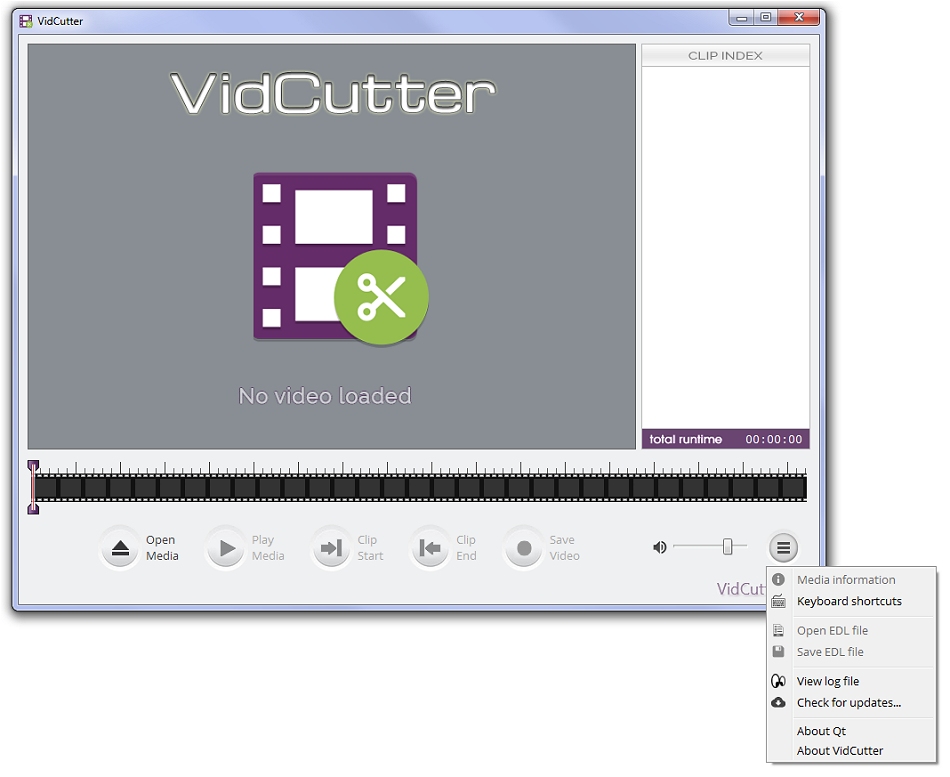Viewport: 950px width, 777px height.
Task: Click the Save Video record icon
Action: 524,549
